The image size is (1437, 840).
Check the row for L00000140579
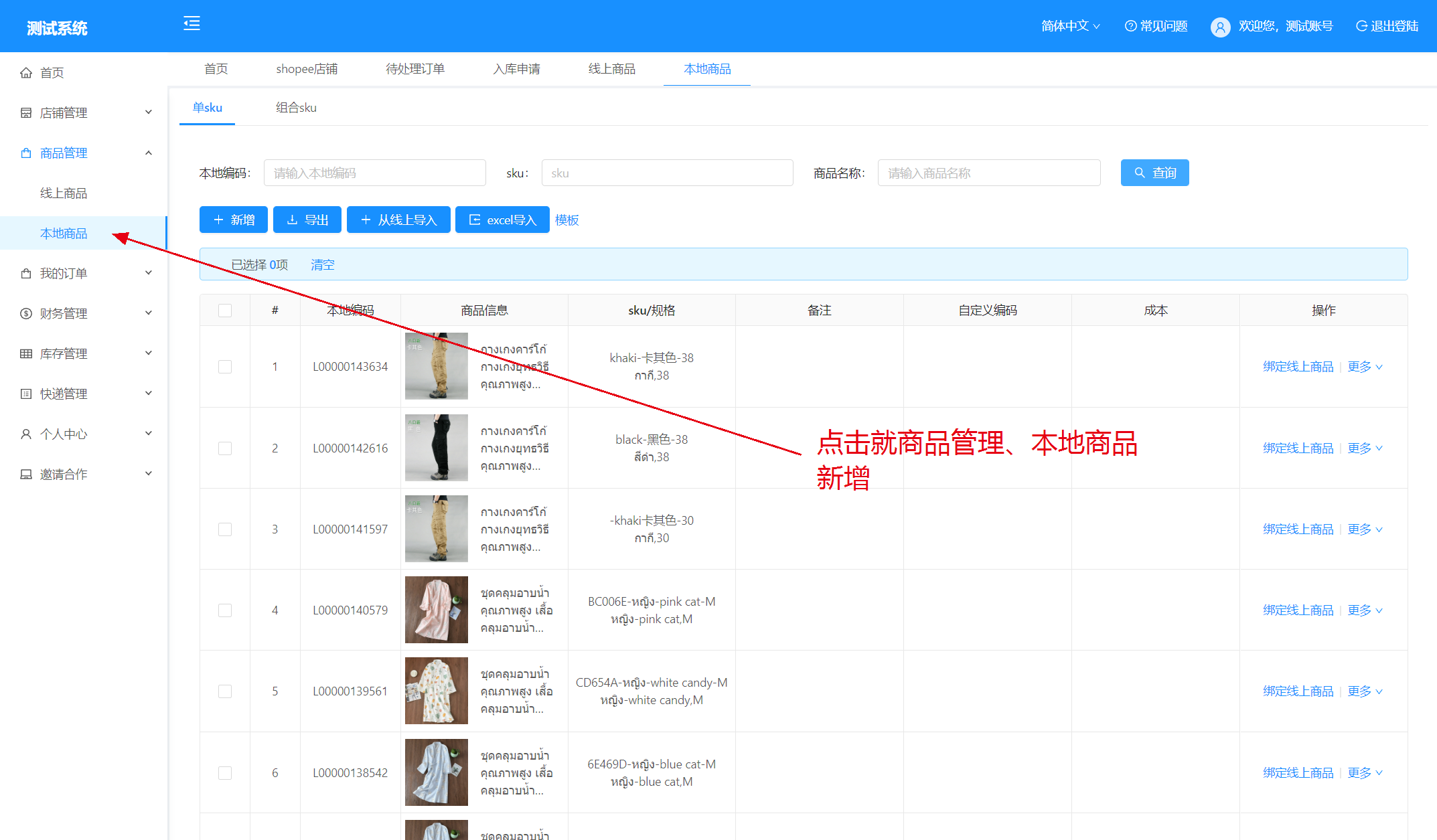click(225, 610)
